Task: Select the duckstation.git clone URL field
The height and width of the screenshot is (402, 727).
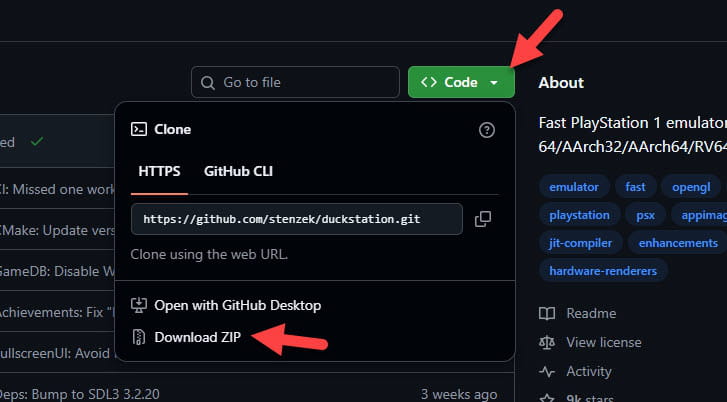Action: coord(297,219)
